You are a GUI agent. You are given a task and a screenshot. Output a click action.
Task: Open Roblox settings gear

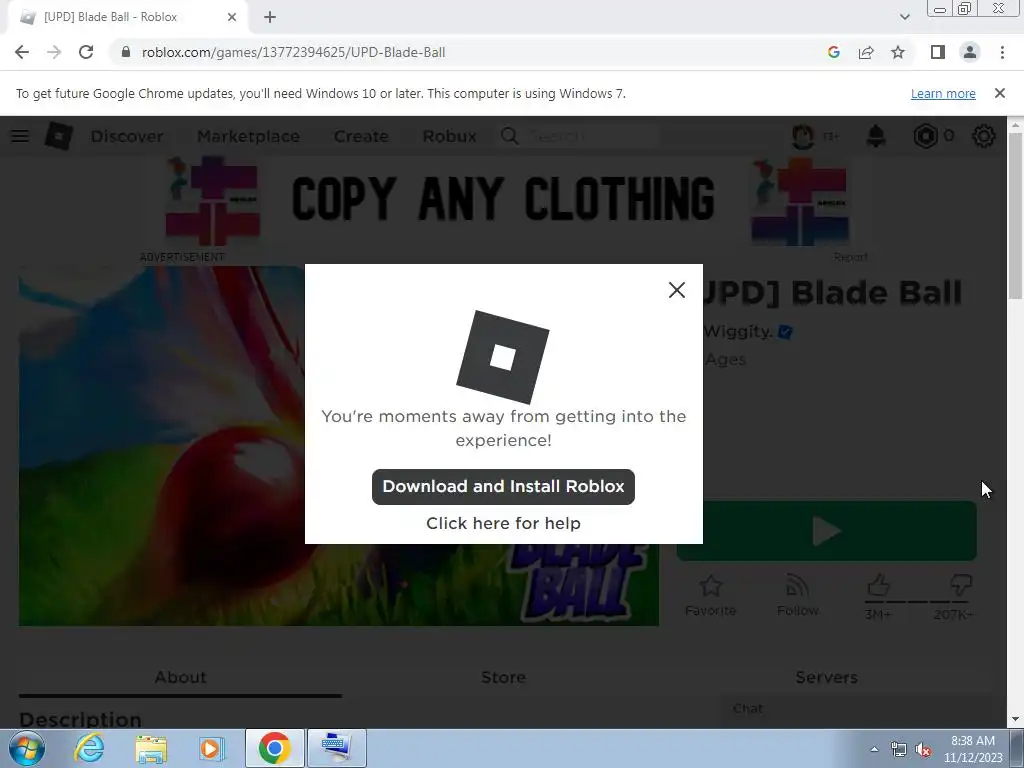coord(984,136)
